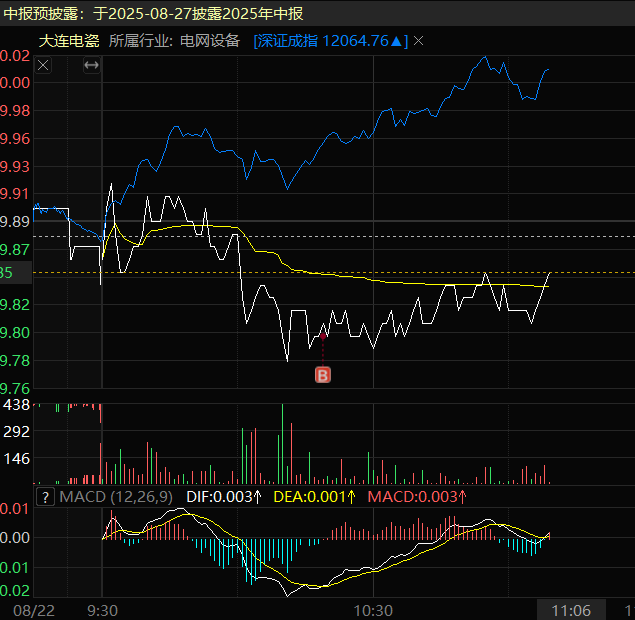The image size is (635, 620).
Task: Close the chart overlay with the X box
Action: tap(43, 65)
